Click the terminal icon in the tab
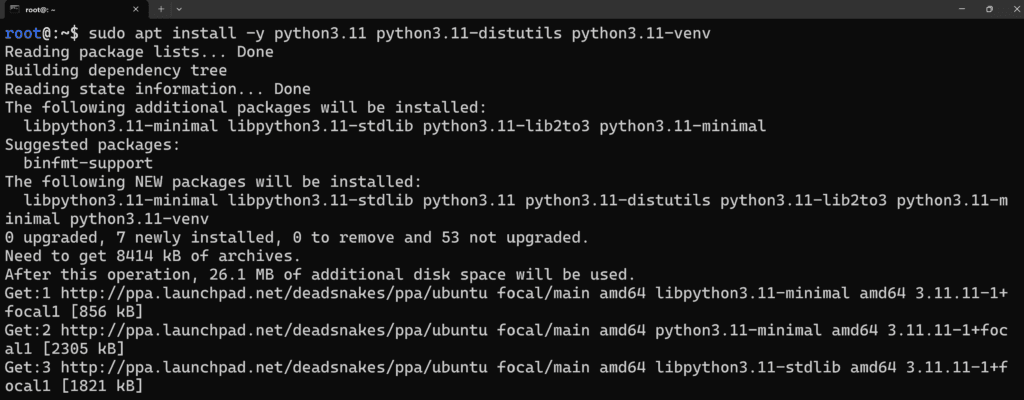Screen dimensions: 1024x400 click(x=13, y=9)
